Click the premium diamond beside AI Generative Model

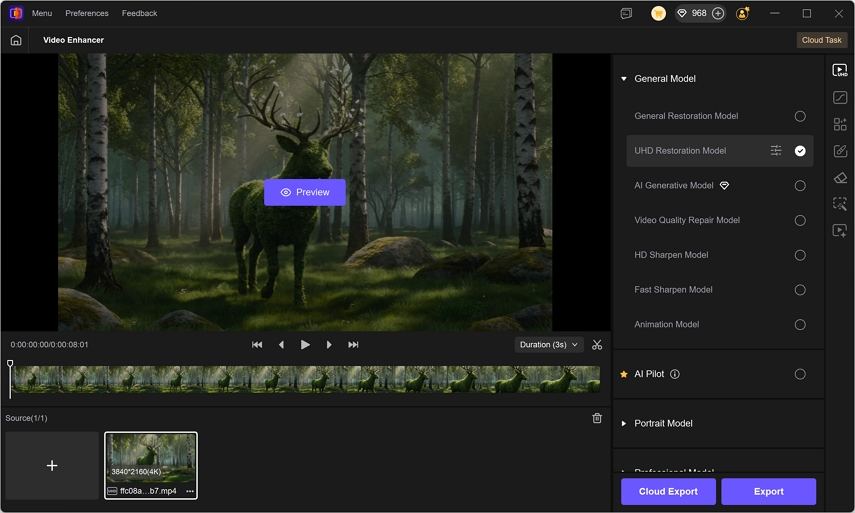point(724,185)
